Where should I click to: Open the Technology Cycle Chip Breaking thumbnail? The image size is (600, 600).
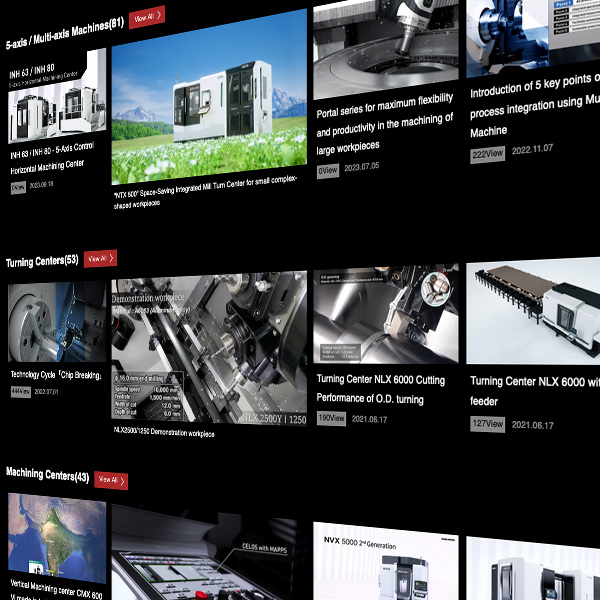[57, 321]
